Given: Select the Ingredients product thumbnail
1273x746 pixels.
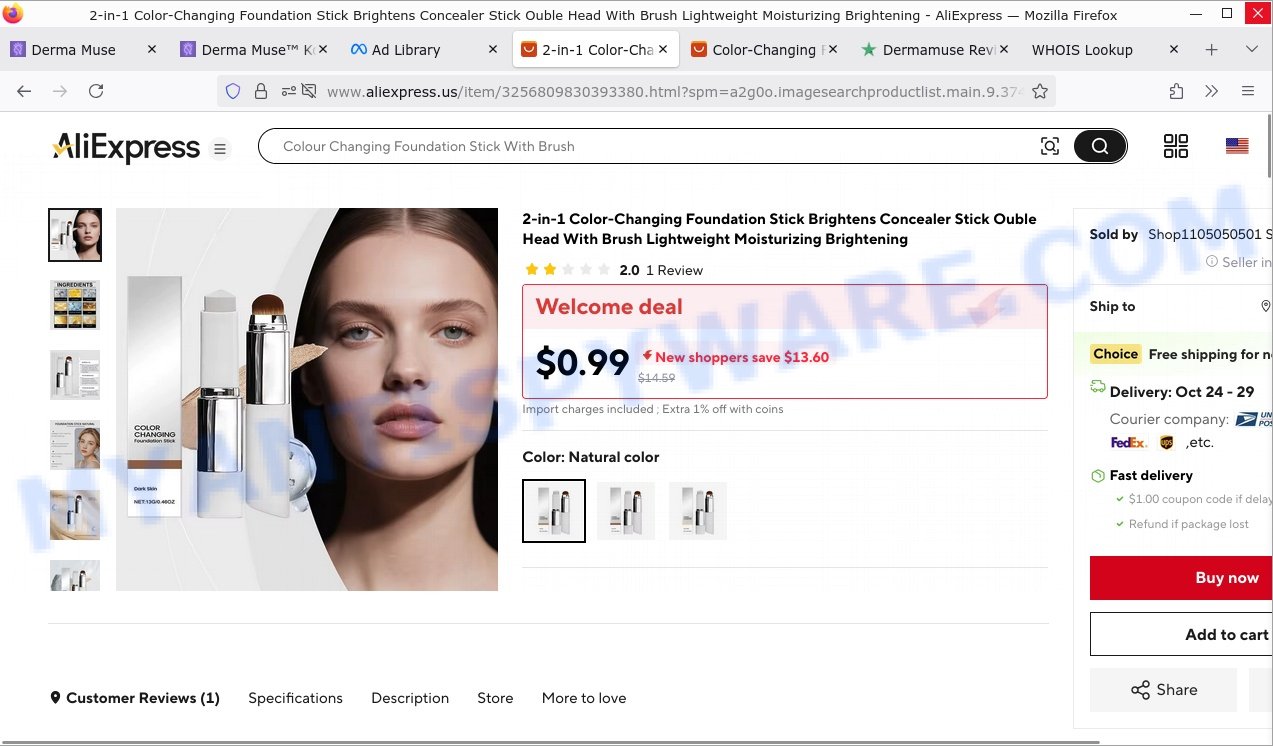Looking at the screenshot, I should 75,305.
